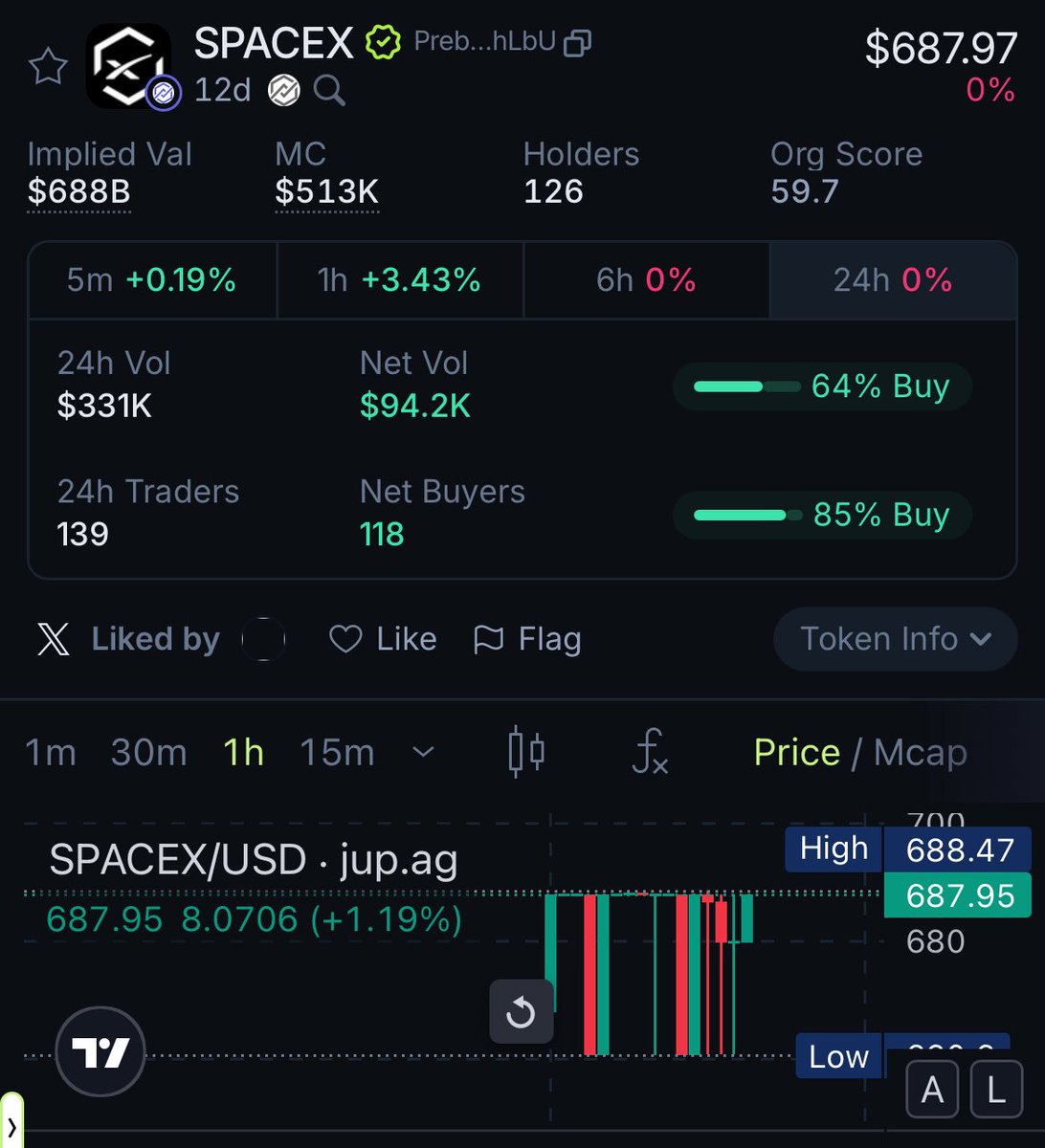Favorite SPACEX with the star icon
Screen dimensions: 1045x1148
pyautogui.click(x=48, y=67)
